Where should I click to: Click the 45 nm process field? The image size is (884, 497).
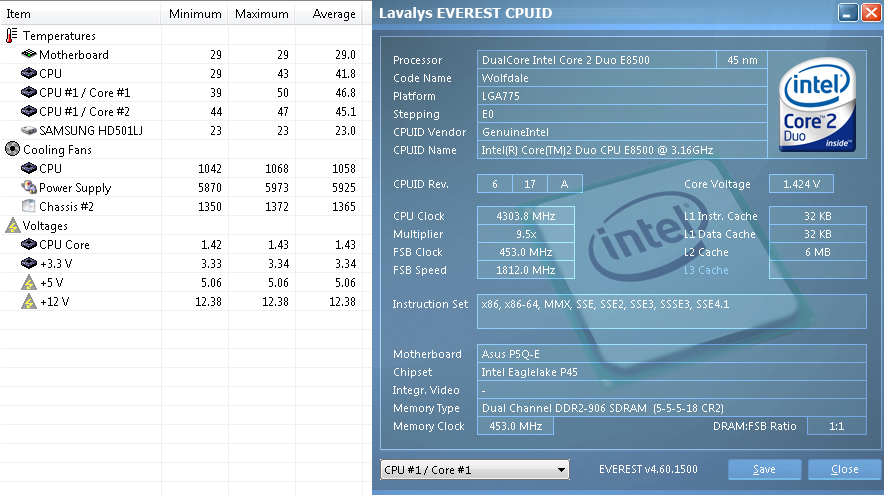coord(742,60)
